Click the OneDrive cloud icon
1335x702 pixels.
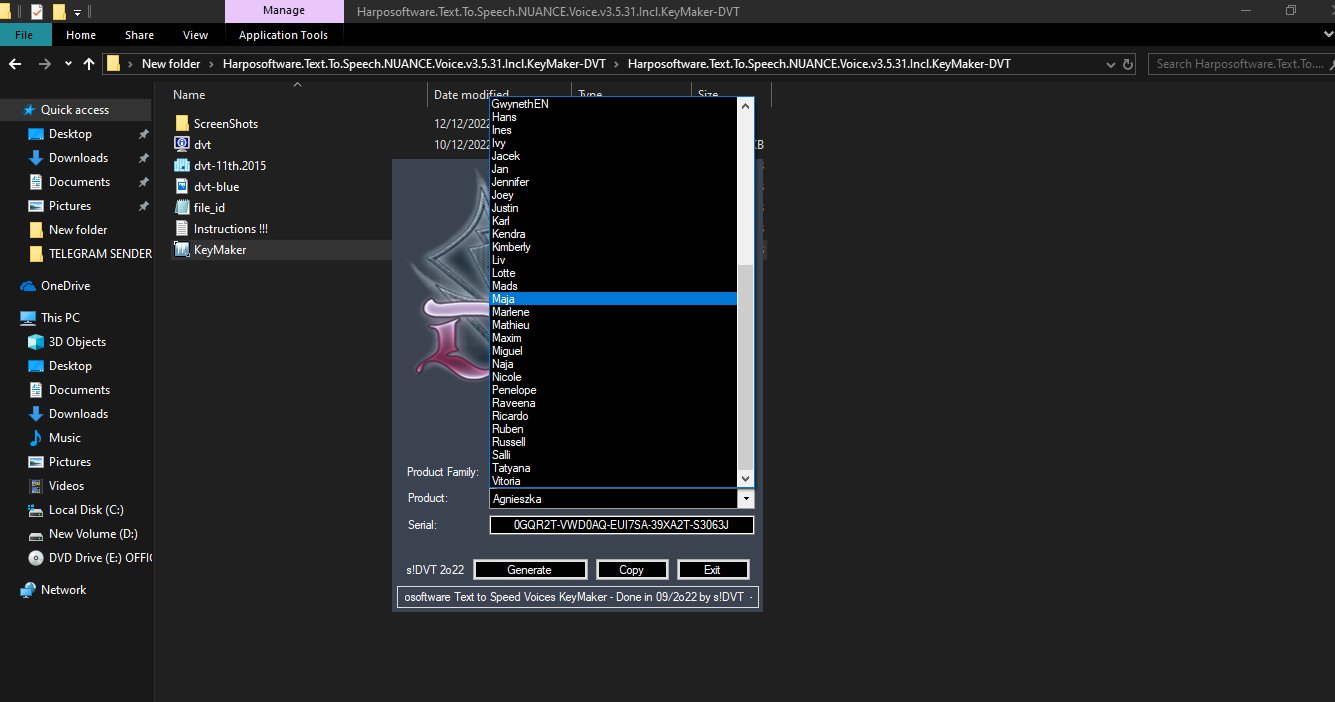point(28,286)
